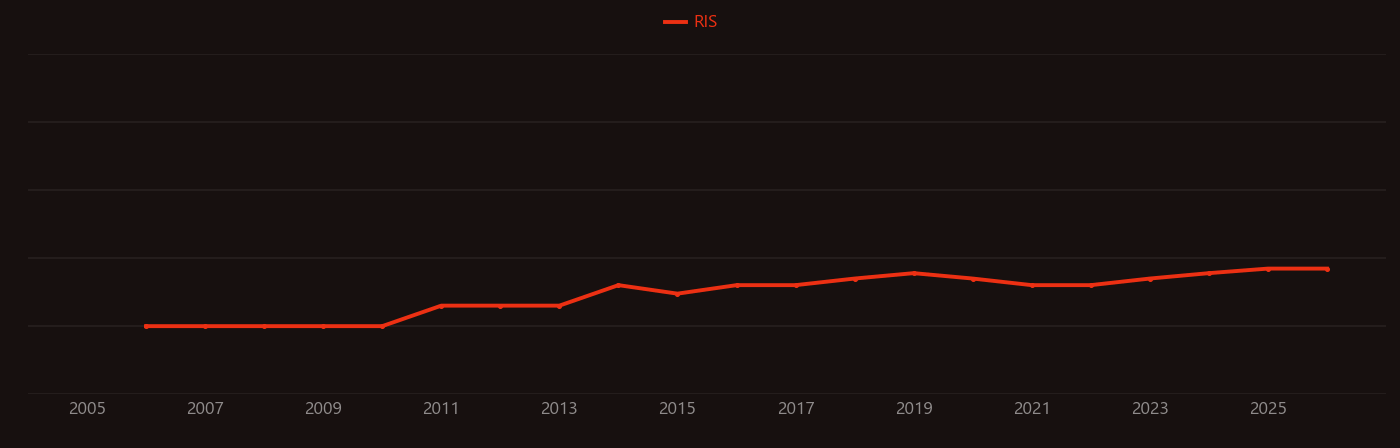The height and width of the screenshot is (448, 1400).
Task: Select the RIS data point at 2015
Action: [677, 294]
